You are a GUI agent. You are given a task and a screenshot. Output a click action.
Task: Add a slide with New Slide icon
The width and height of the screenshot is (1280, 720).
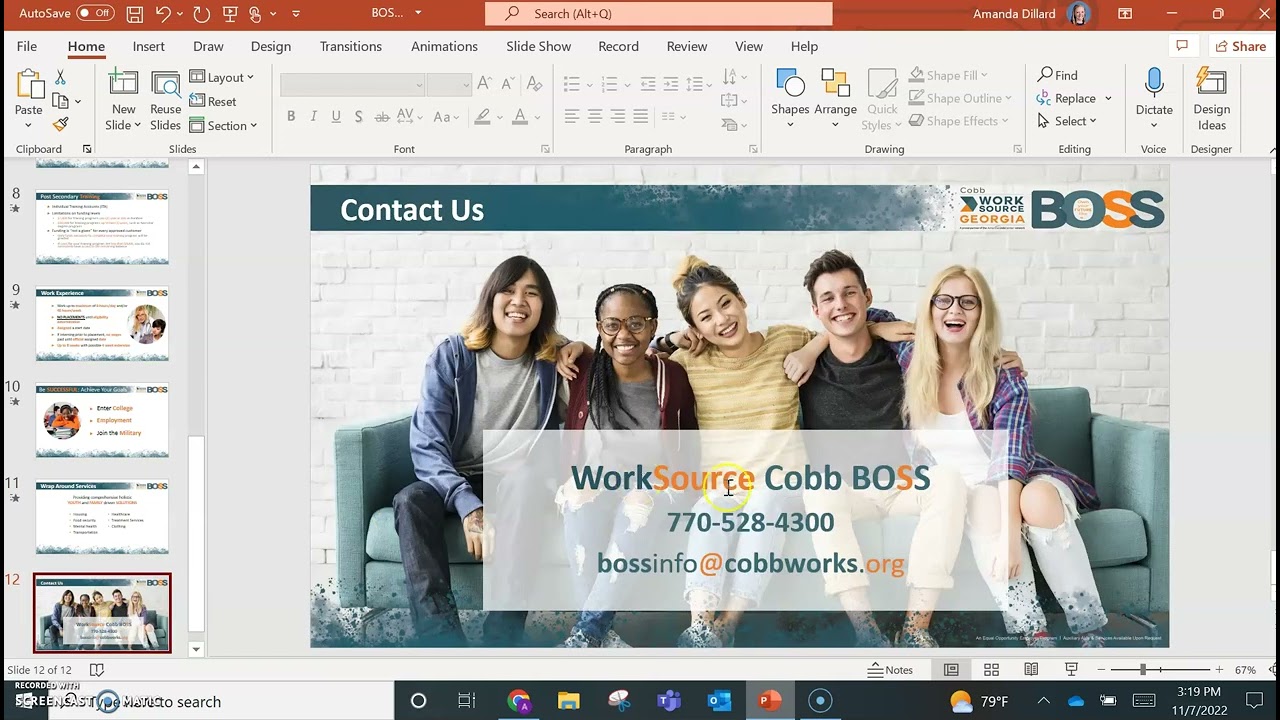click(123, 84)
